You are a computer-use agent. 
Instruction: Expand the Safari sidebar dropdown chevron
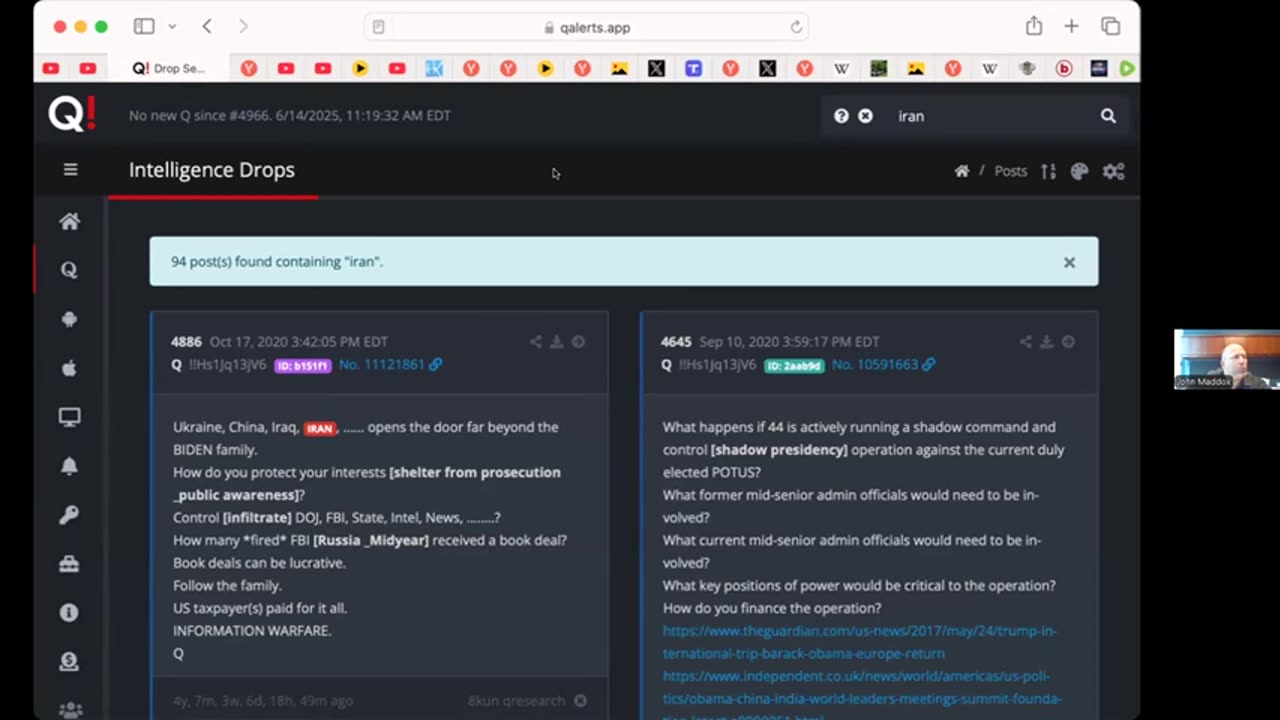(x=172, y=27)
